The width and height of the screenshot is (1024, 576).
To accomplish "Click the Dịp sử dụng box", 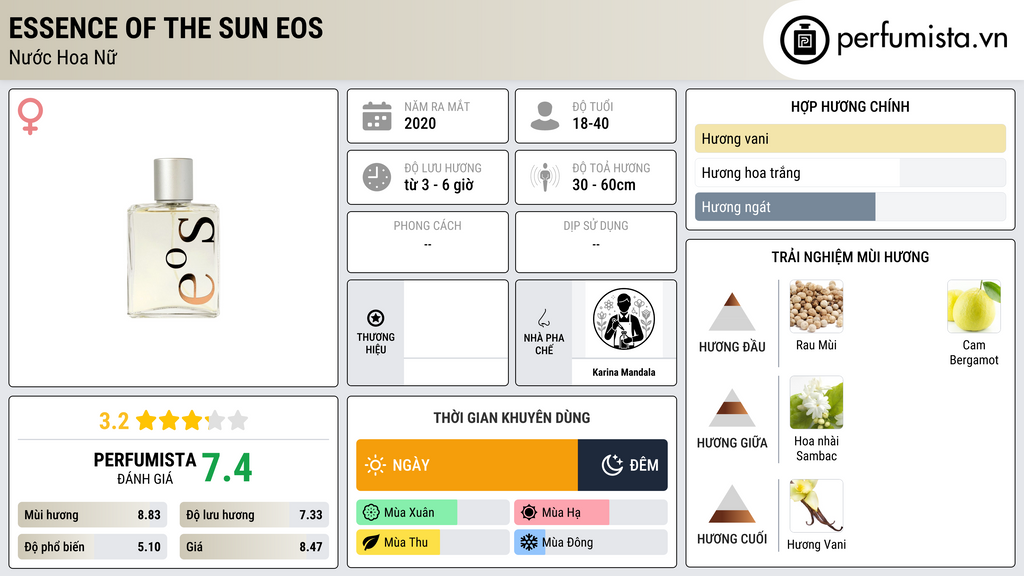I will click(596, 242).
